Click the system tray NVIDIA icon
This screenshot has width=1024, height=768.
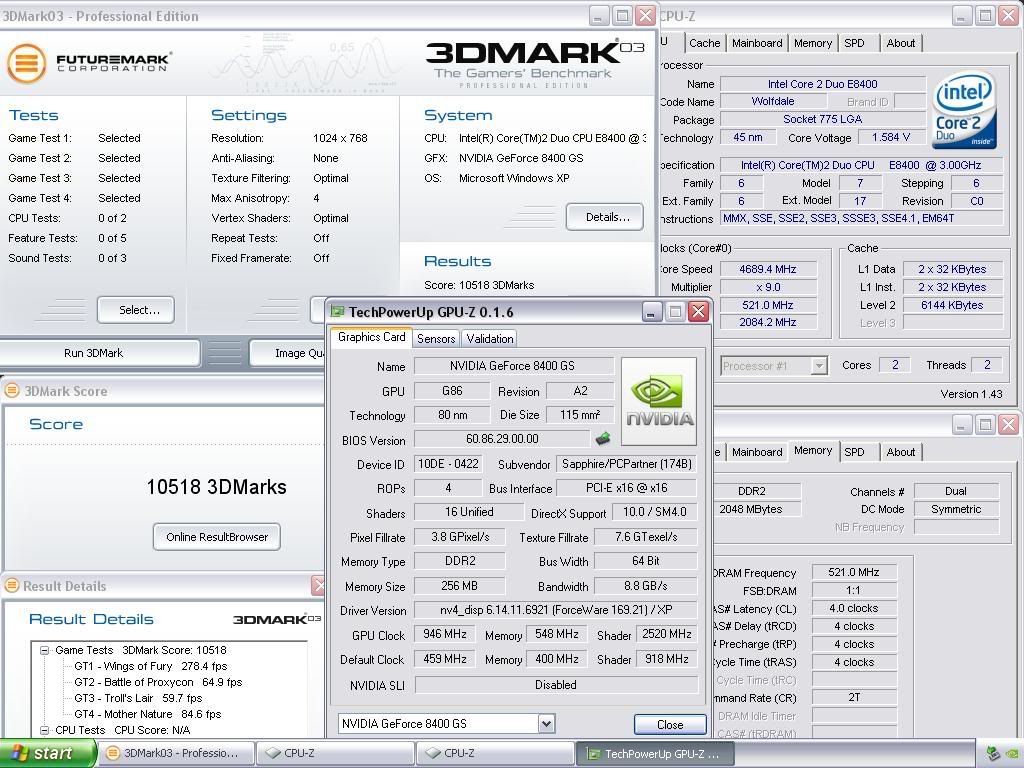[x=1013, y=754]
